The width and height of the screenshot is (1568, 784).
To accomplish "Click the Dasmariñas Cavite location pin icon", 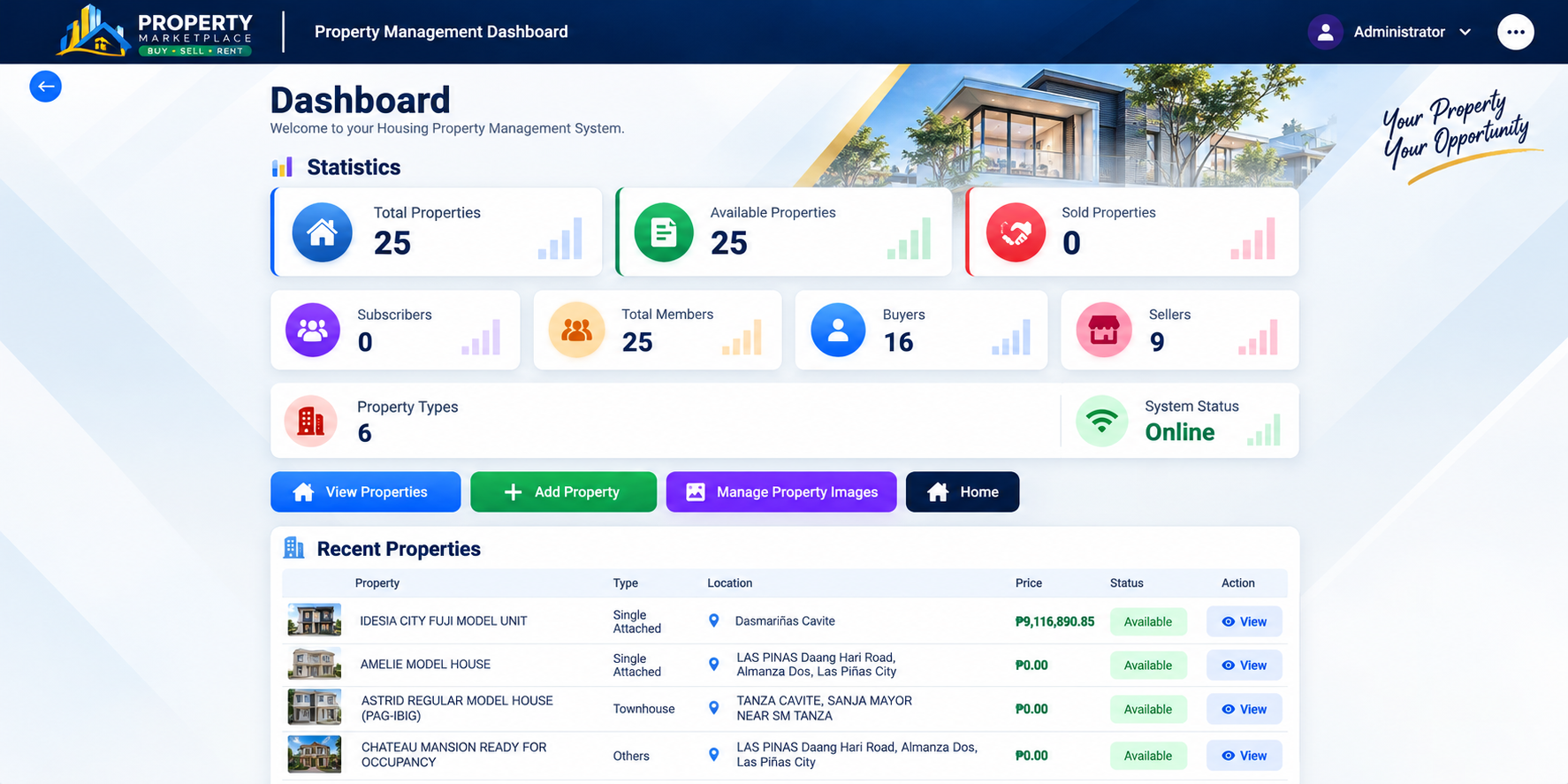I will (714, 620).
